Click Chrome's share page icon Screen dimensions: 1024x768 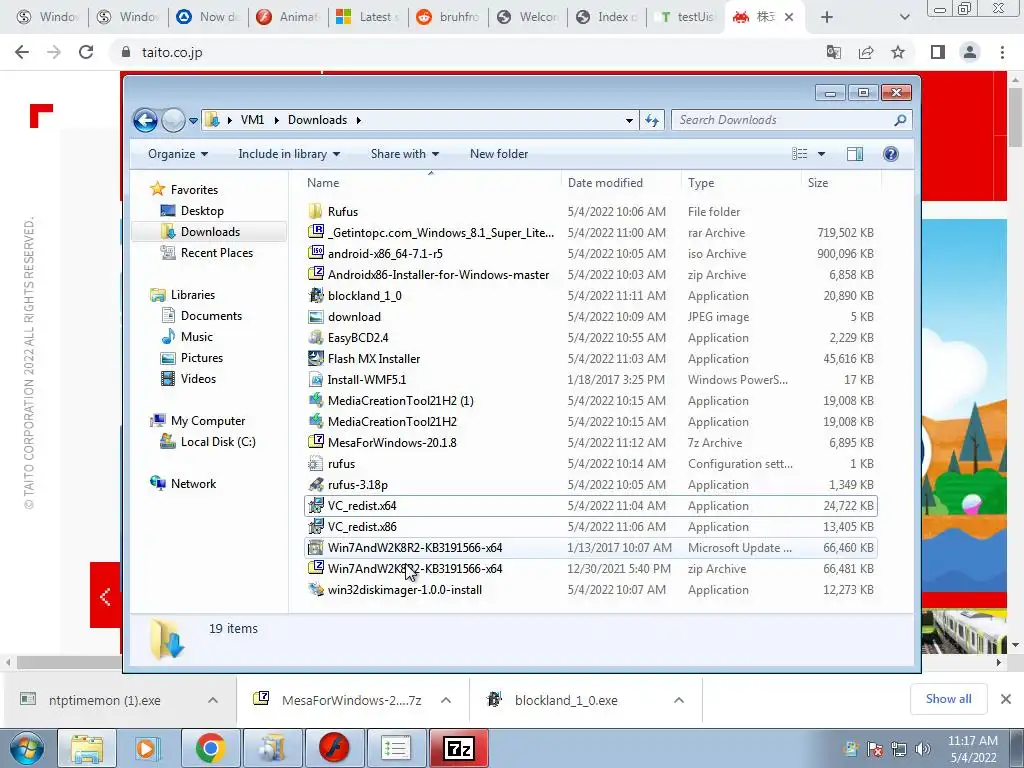pos(866,52)
